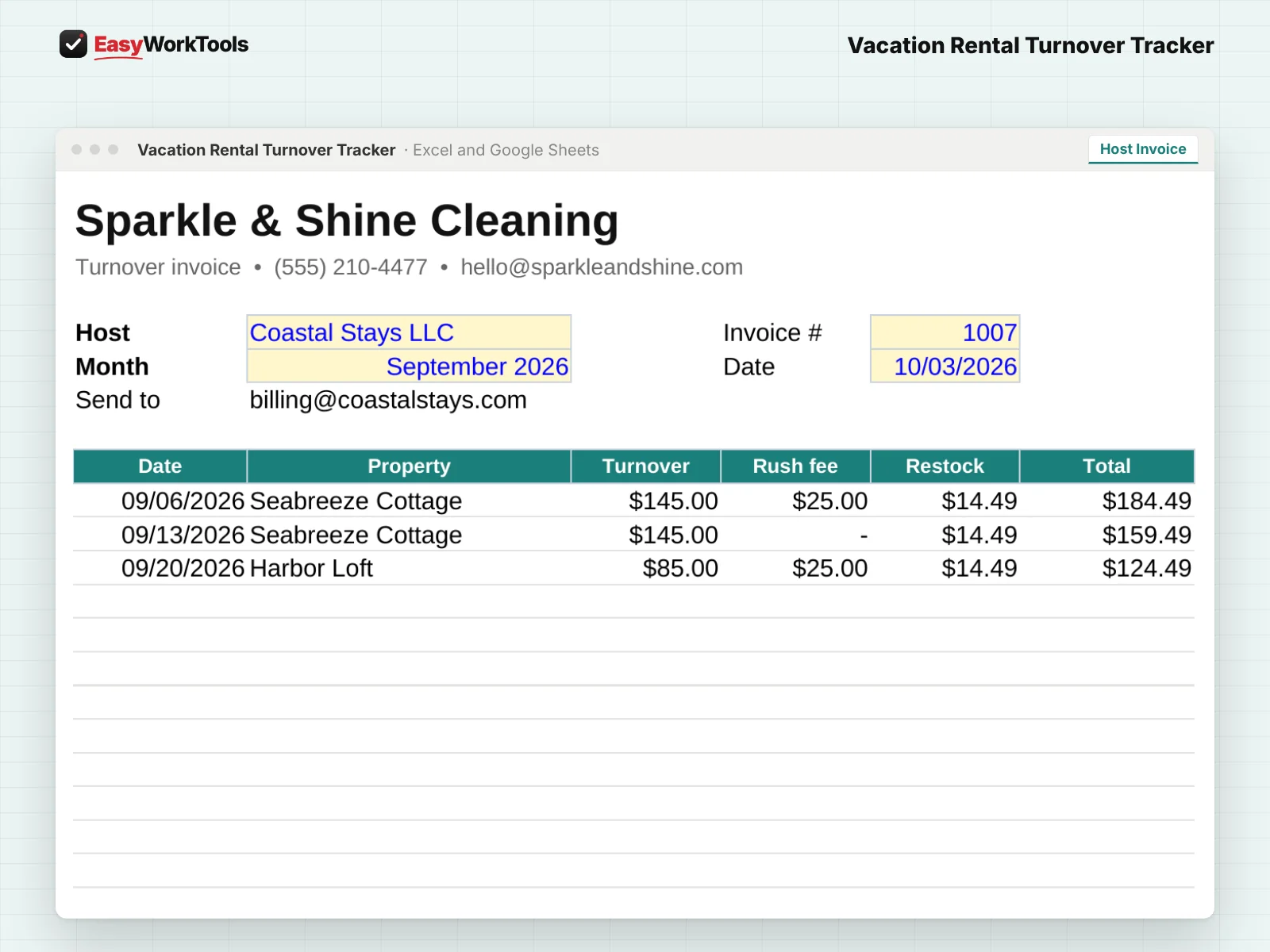The width and height of the screenshot is (1270, 952).
Task: Select the September 2026 month field
Action: point(409,367)
